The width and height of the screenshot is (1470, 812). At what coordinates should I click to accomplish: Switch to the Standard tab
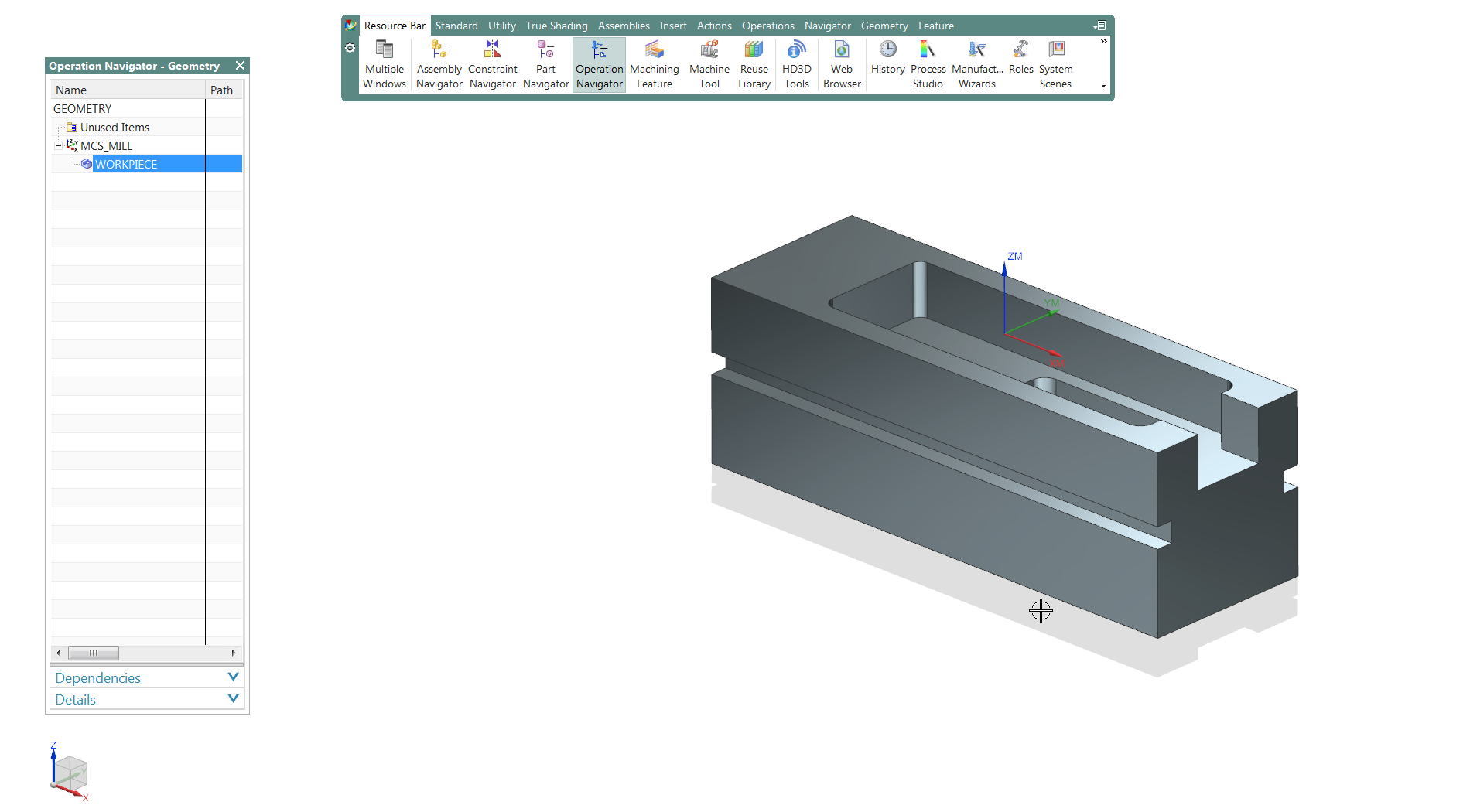(x=456, y=26)
